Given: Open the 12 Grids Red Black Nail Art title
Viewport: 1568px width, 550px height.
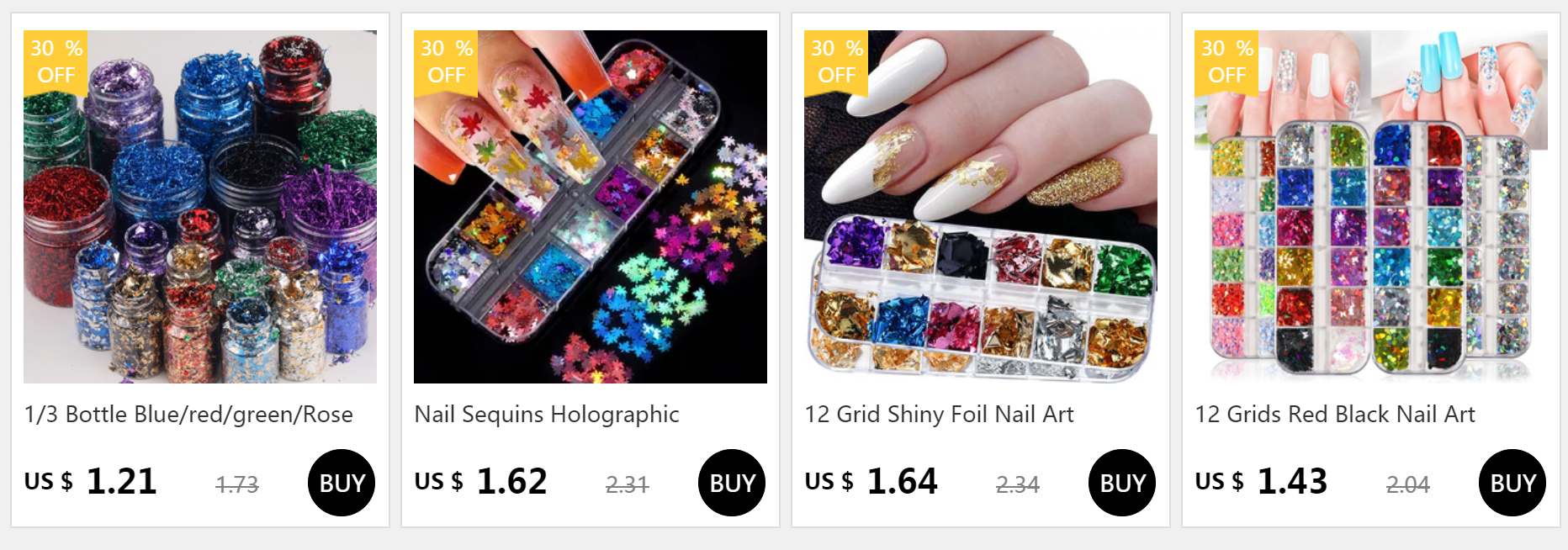Looking at the screenshot, I should click(1335, 415).
